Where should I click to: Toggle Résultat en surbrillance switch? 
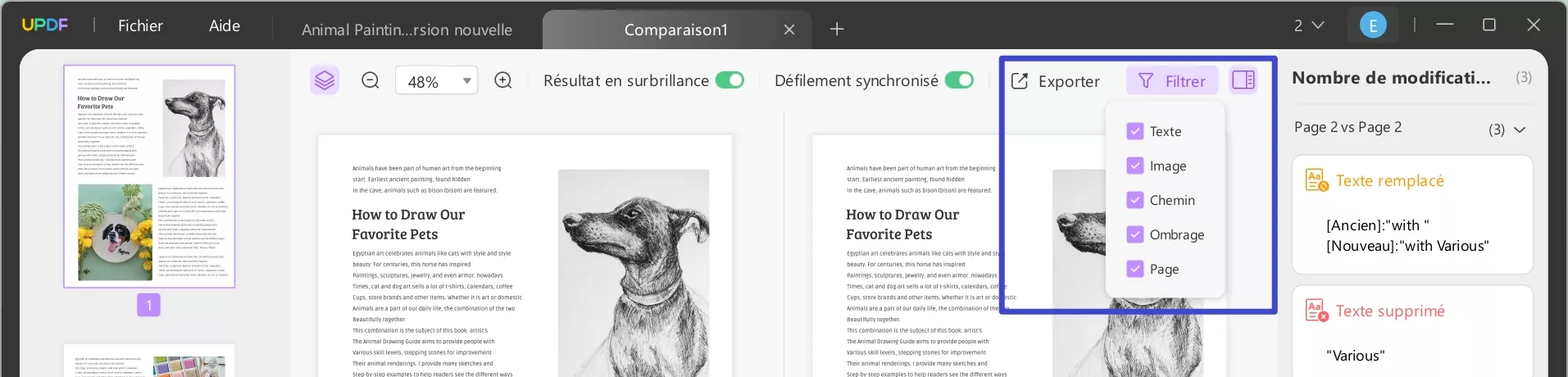729,80
